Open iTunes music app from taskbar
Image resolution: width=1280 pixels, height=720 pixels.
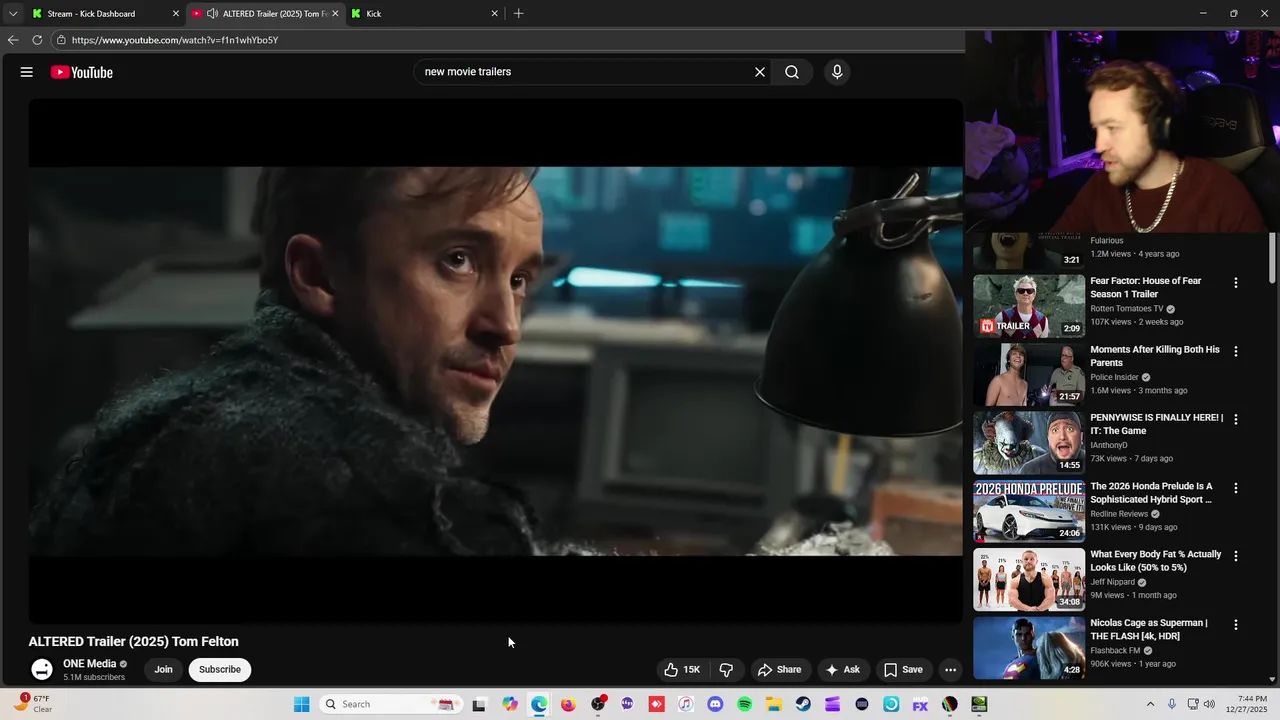[685, 704]
